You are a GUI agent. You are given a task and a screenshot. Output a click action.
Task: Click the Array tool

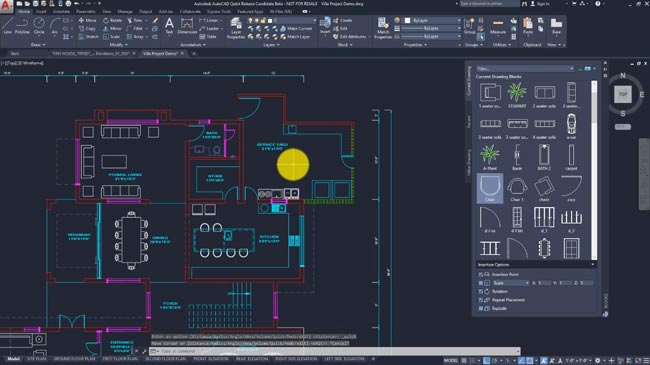(136, 36)
